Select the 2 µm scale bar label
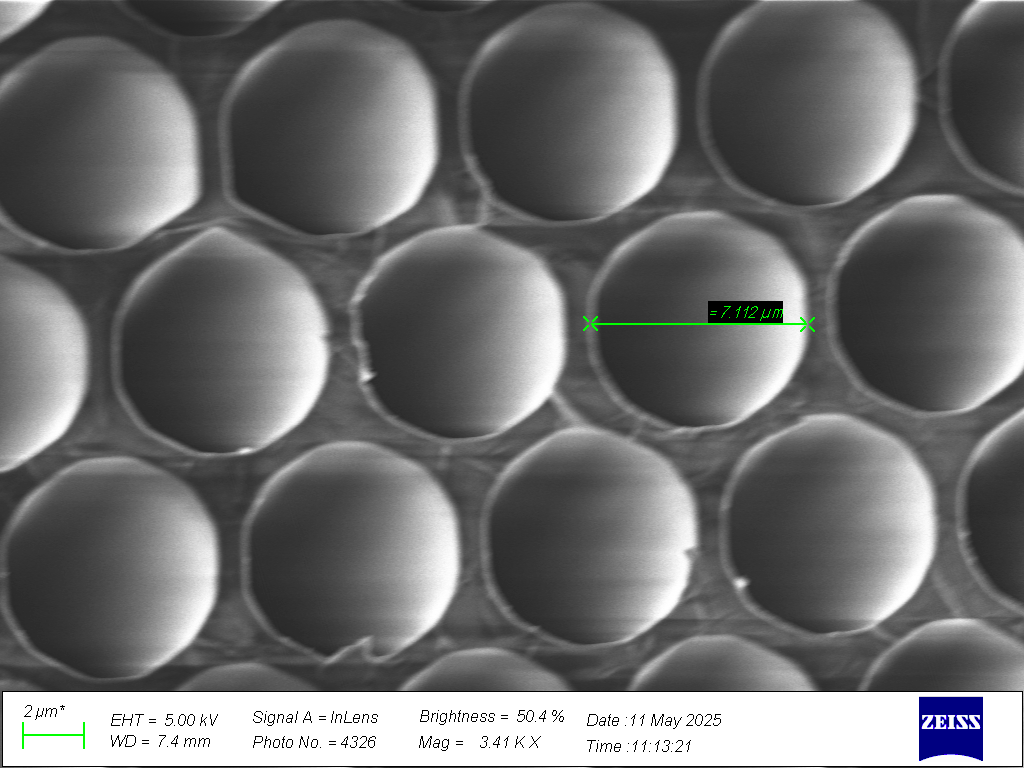The image size is (1024, 768). pos(45,711)
